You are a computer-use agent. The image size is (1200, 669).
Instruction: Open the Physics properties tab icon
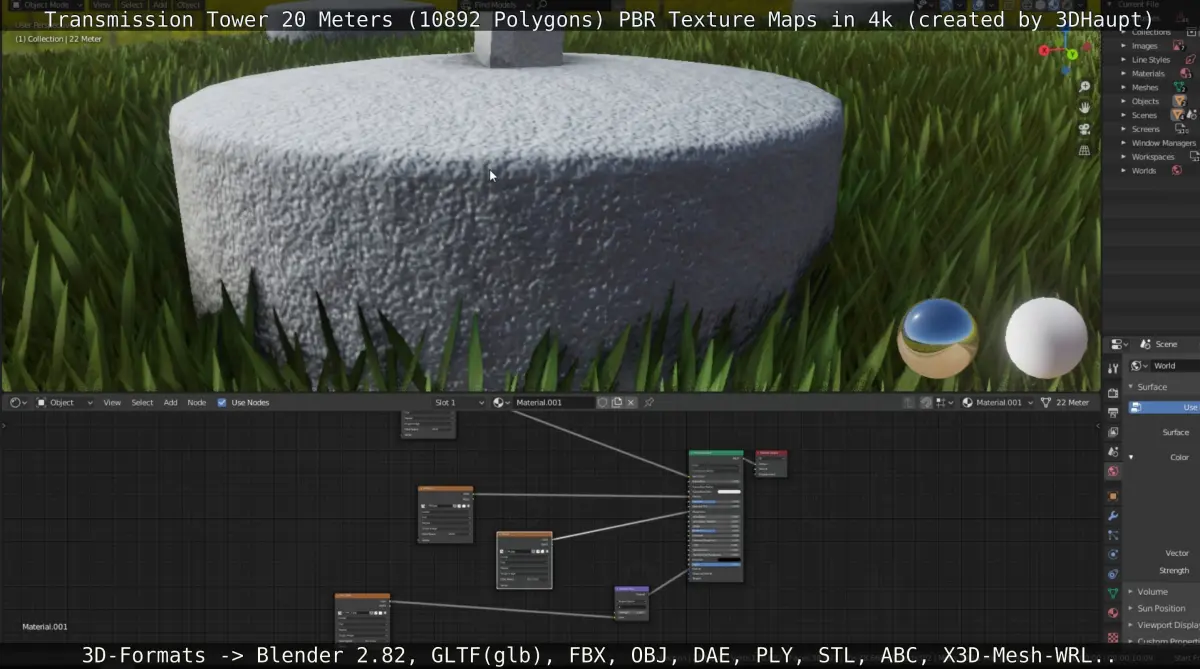click(1113, 554)
